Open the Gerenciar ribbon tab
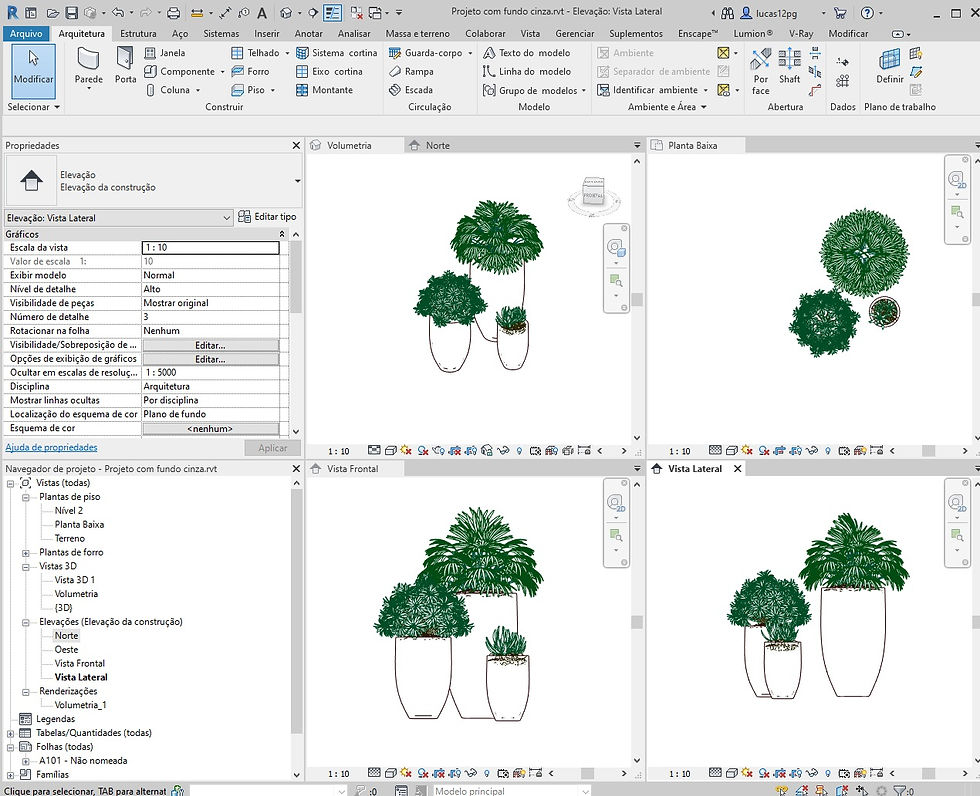 tap(574, 33)
